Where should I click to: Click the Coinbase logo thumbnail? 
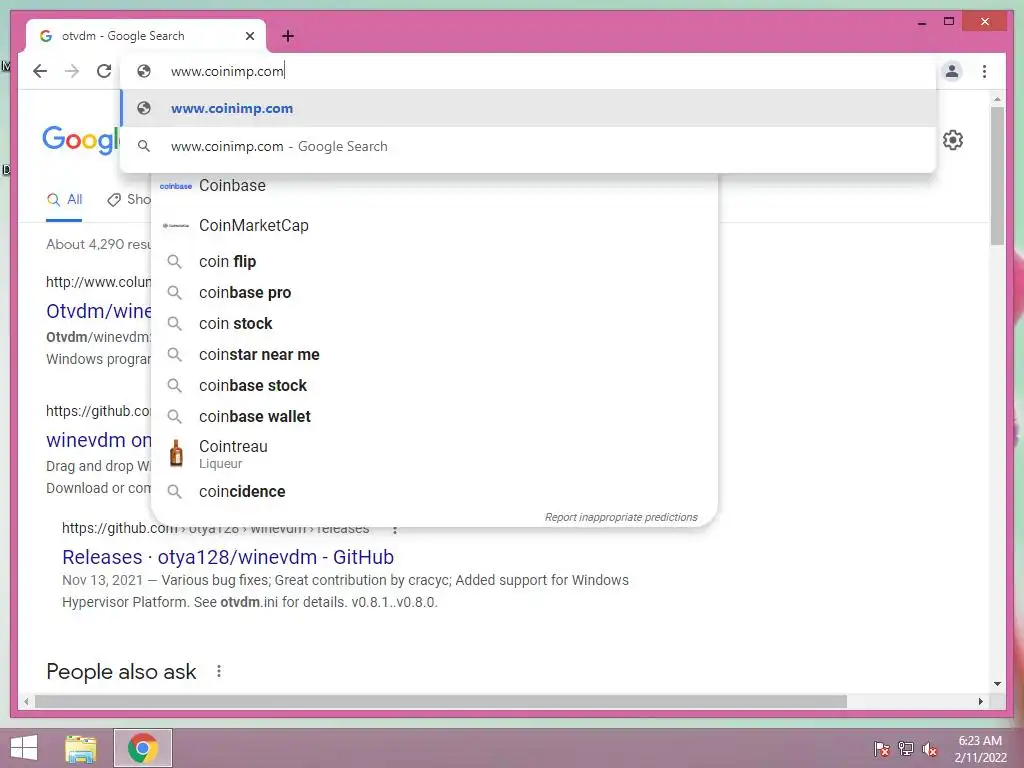(x=176, y=186)
